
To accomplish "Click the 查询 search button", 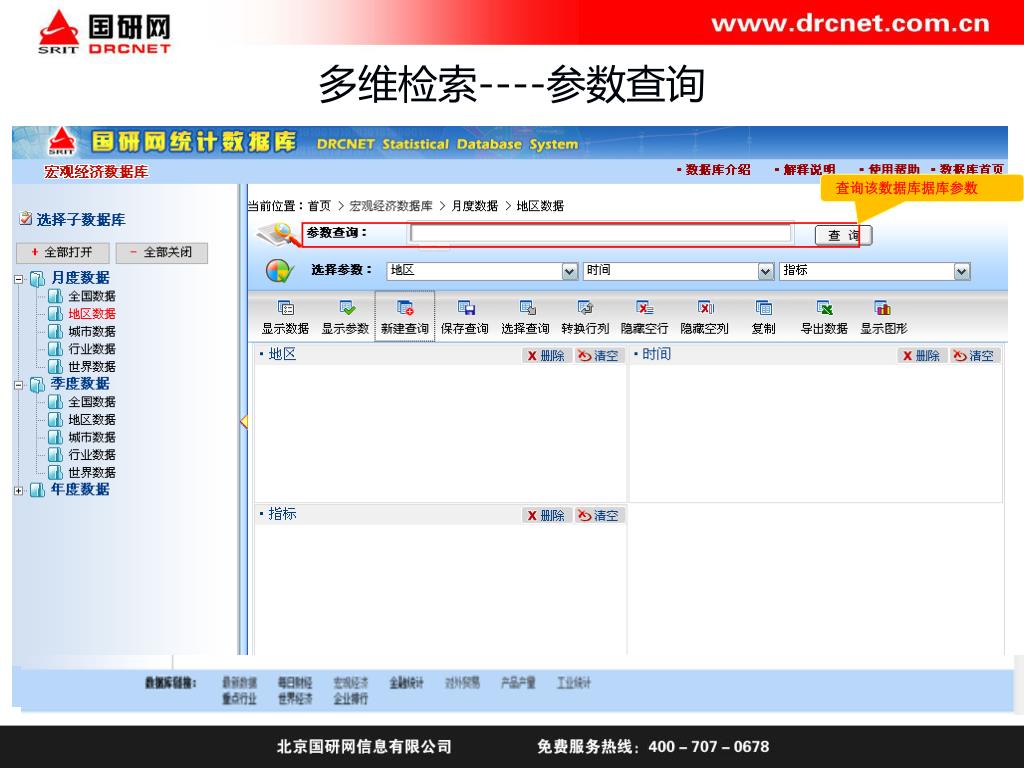I will (x=843, y=235).
